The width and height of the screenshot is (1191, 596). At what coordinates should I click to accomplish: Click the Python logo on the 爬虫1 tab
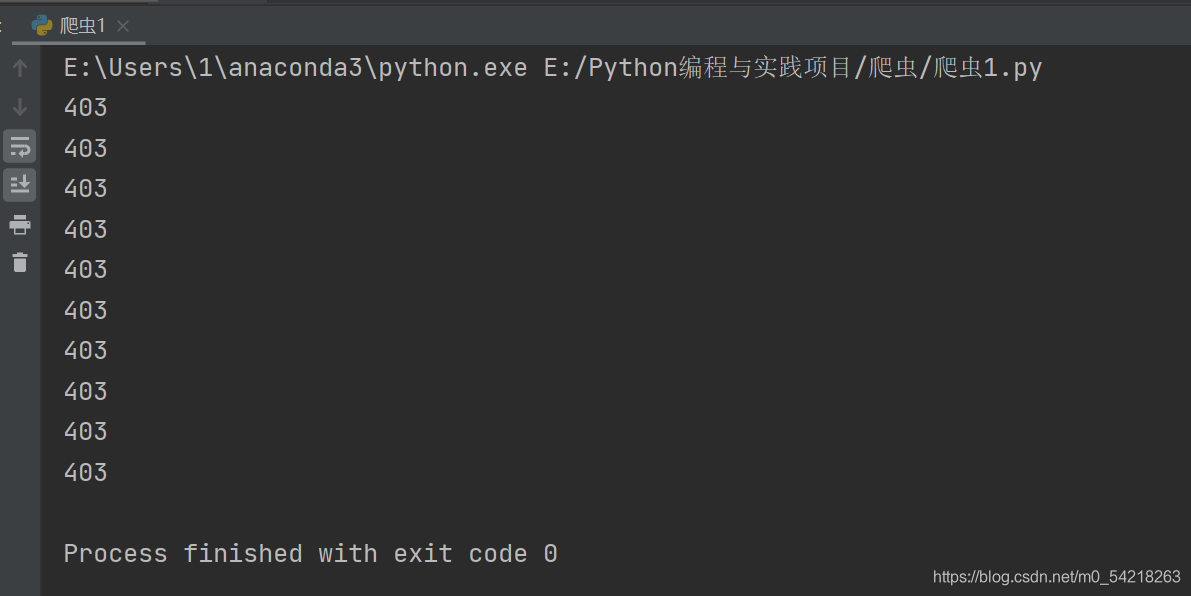tap(40, 26)
